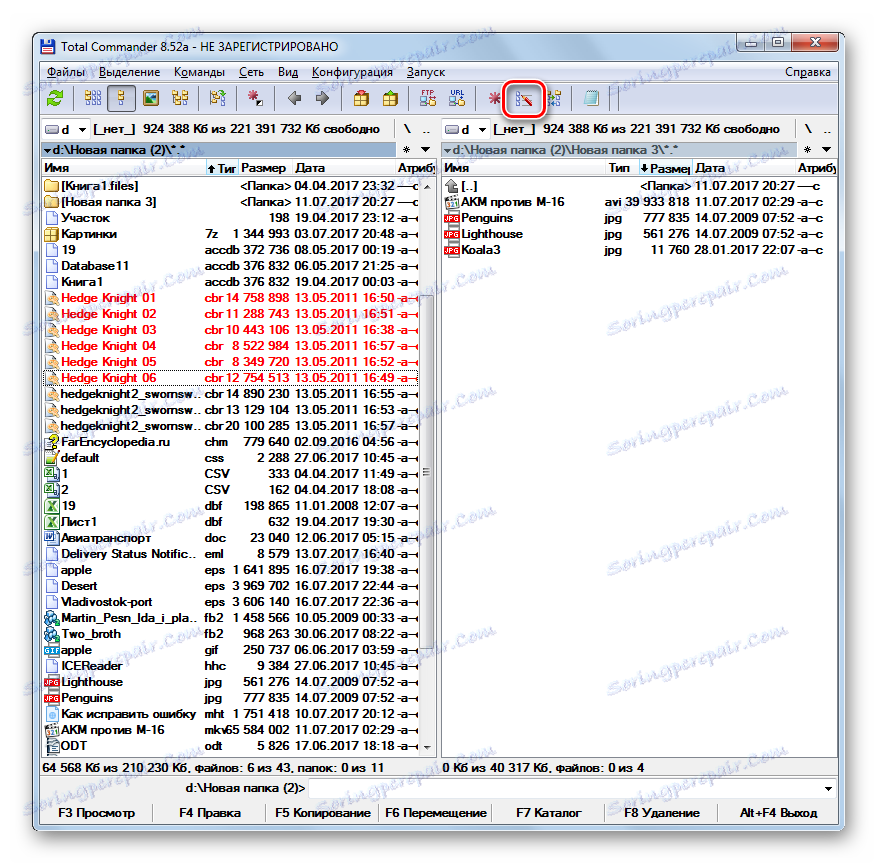The width and height of the screenshot is (878, 864).
Task: Click folder icon of [Книга1.files]
Action: click(52, 186)
